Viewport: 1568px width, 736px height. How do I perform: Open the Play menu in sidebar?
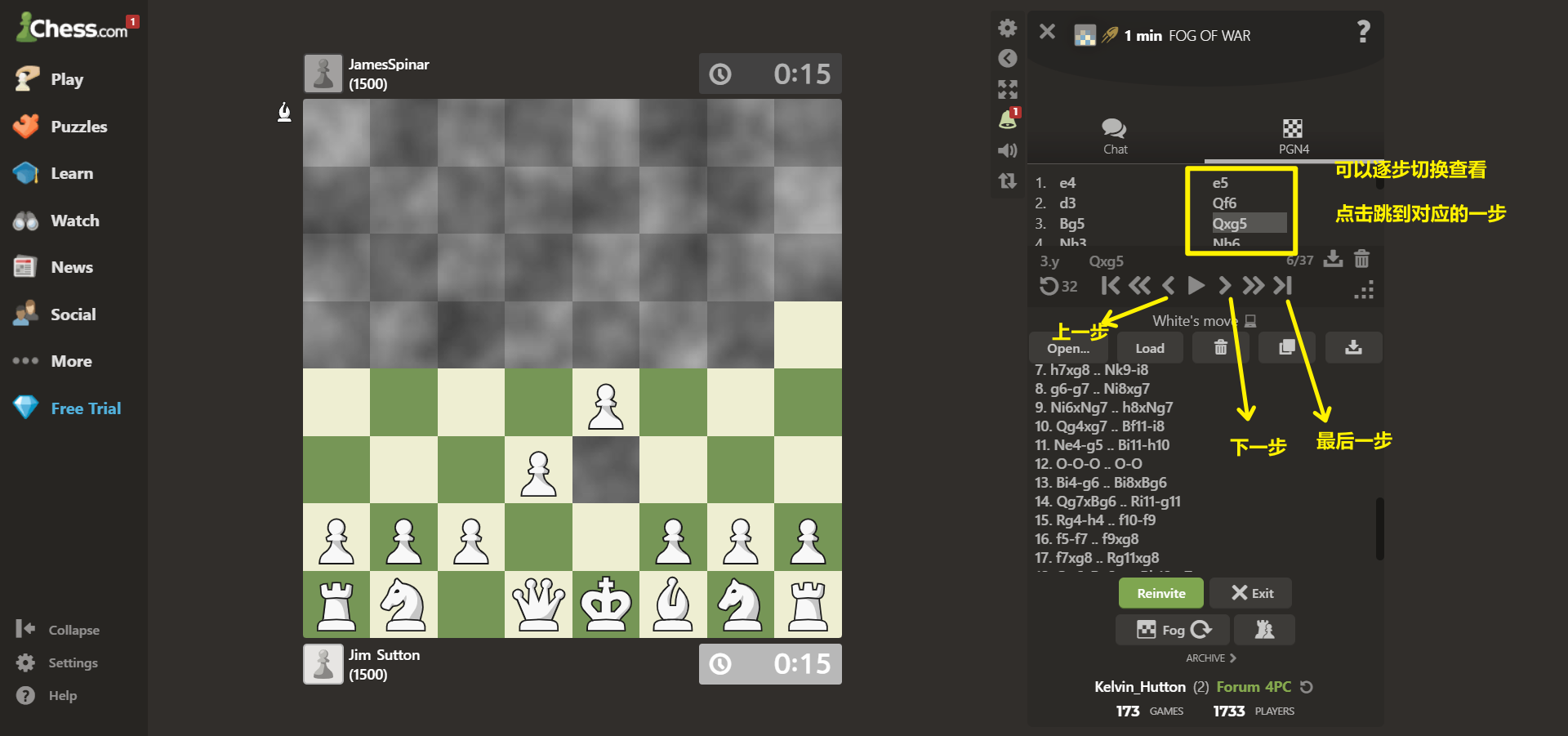coord(49,79)
